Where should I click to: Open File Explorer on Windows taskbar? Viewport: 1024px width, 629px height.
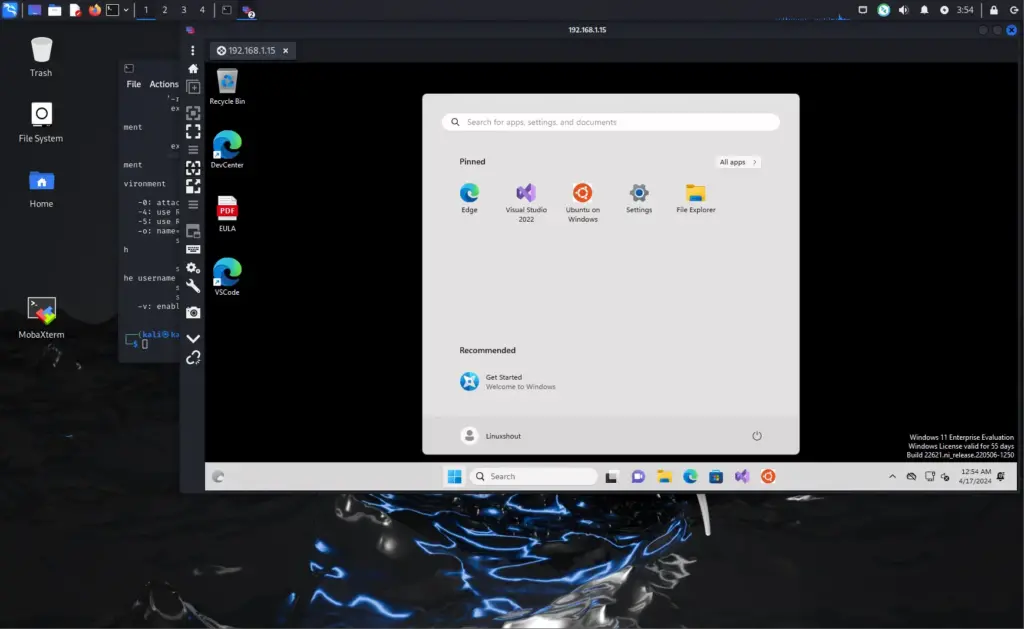point(664,477)
